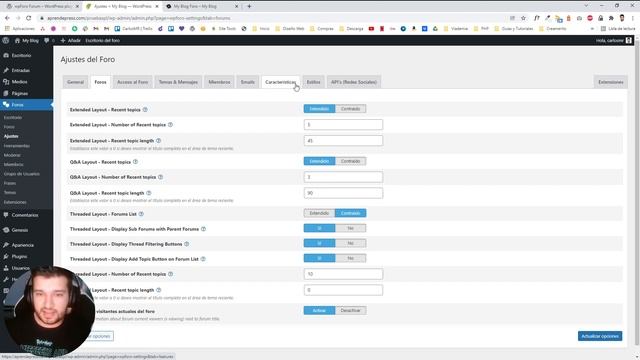640x360 pixels.
Task: Choose No for Display Sub Forums with Parent Forums
Action: click(x=351, y=228)
